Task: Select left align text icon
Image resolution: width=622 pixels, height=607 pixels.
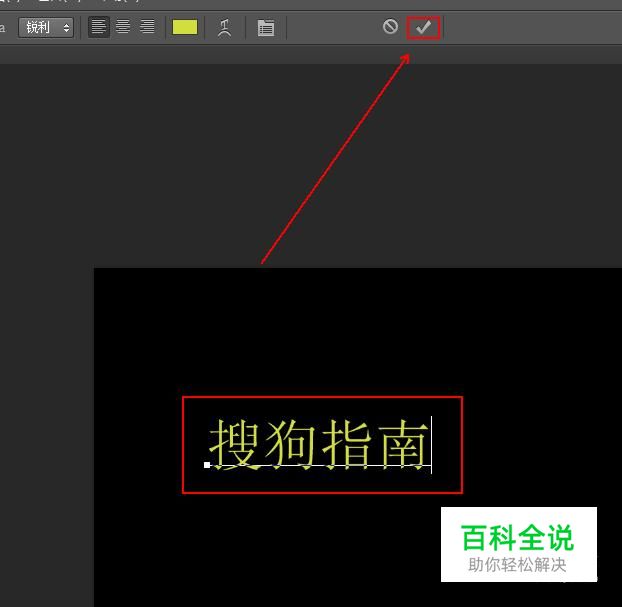Action: pyautogui.click(x=98, y=27)
